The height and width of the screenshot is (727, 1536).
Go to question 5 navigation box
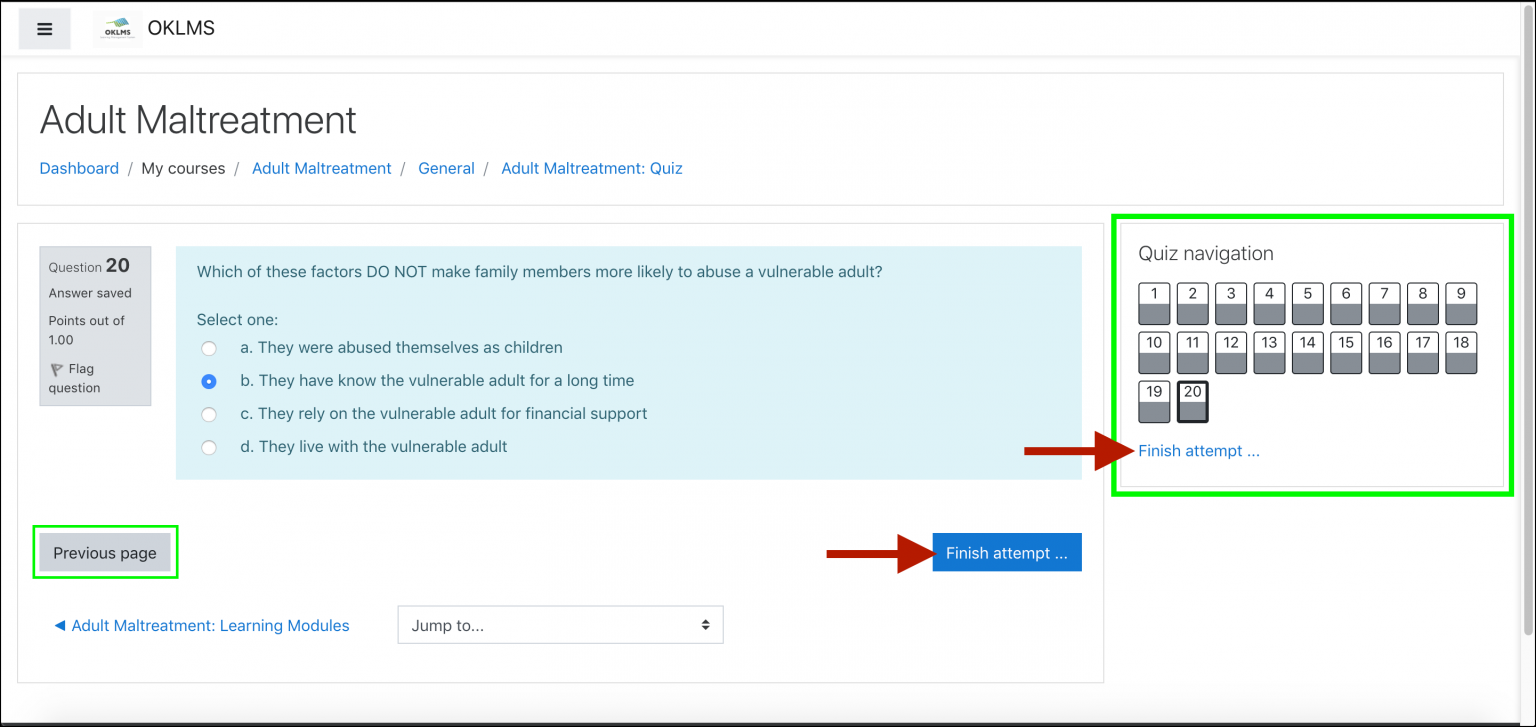[1307, 304]
